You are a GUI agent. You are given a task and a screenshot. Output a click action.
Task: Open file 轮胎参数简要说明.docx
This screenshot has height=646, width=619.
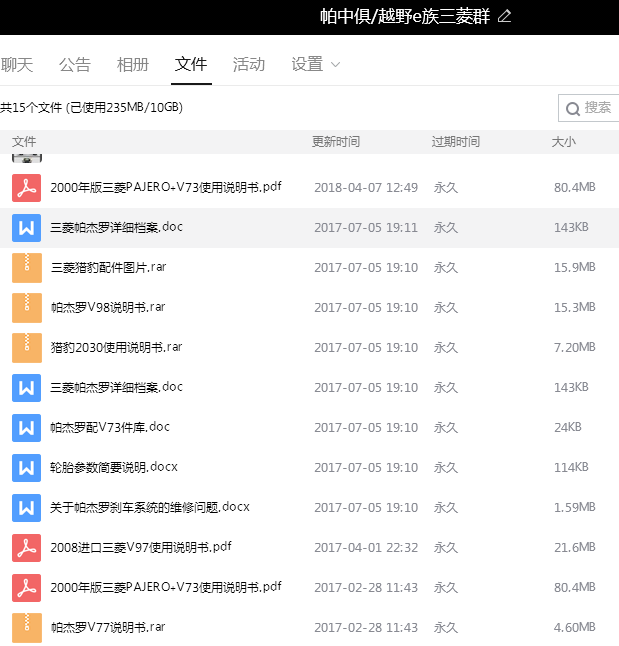tap(114, 467)
